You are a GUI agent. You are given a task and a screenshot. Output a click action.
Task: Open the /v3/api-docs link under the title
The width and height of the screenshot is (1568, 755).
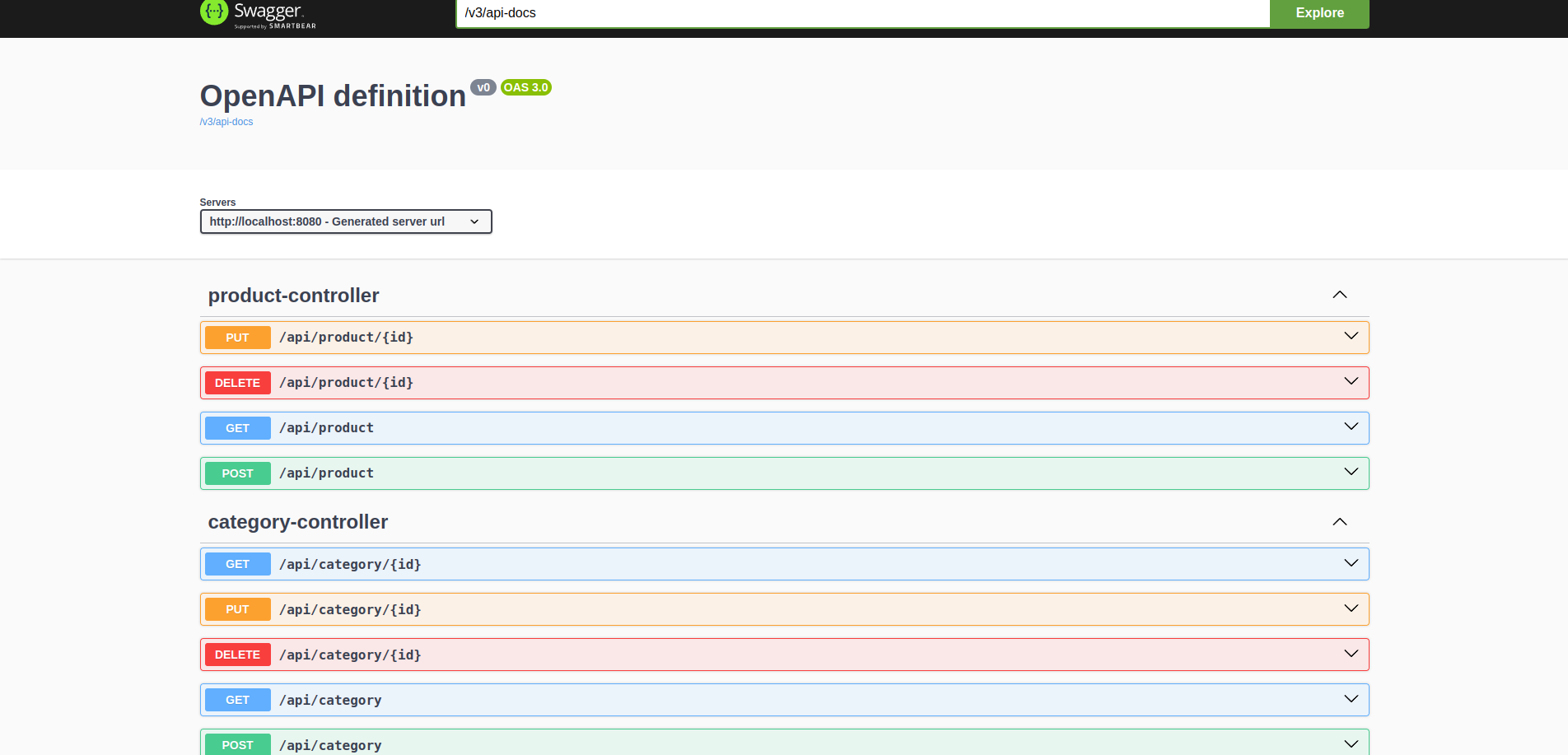click(x=226, y=122)
